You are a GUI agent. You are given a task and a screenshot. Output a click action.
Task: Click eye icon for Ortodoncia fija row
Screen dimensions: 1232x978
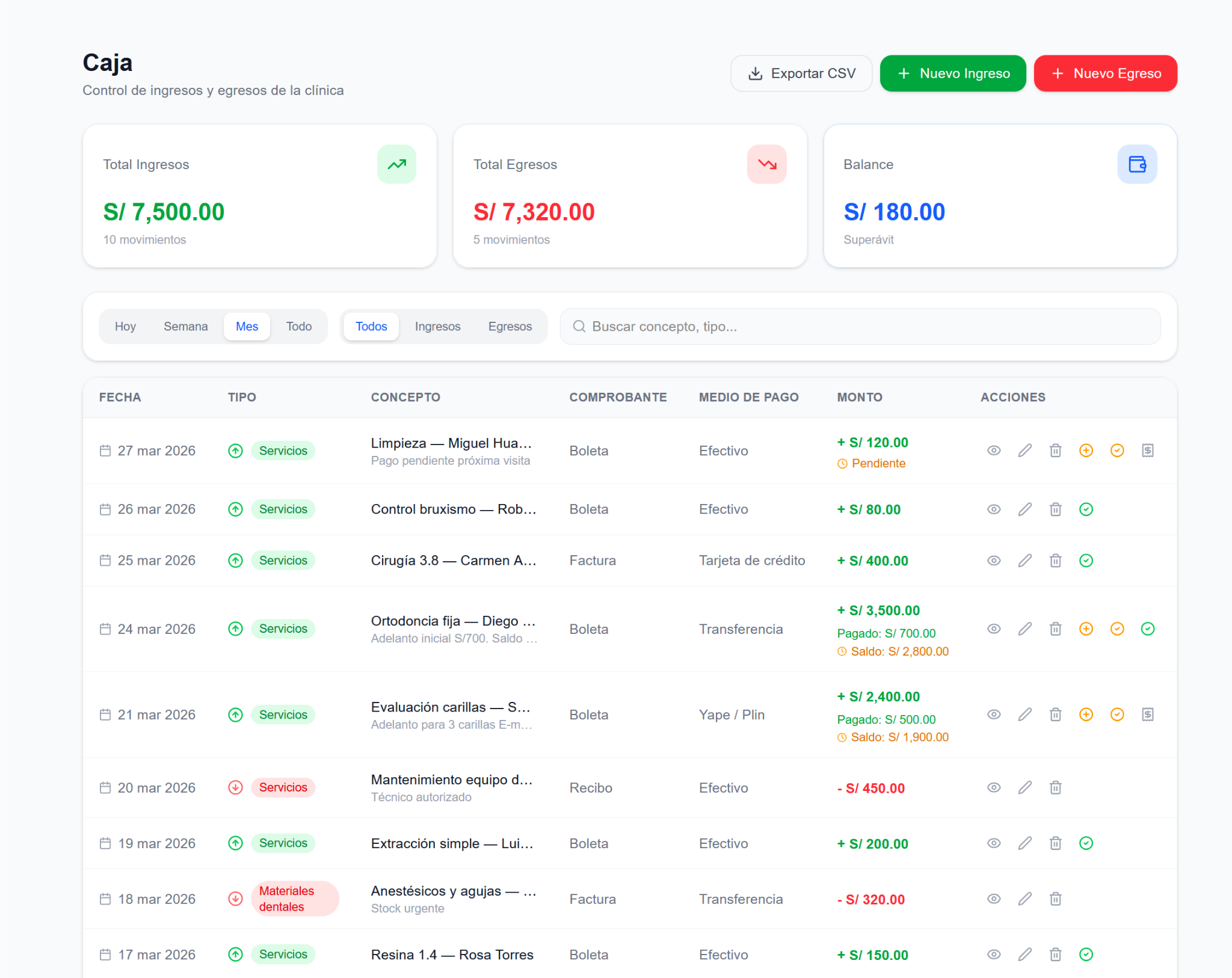[994, 629]
